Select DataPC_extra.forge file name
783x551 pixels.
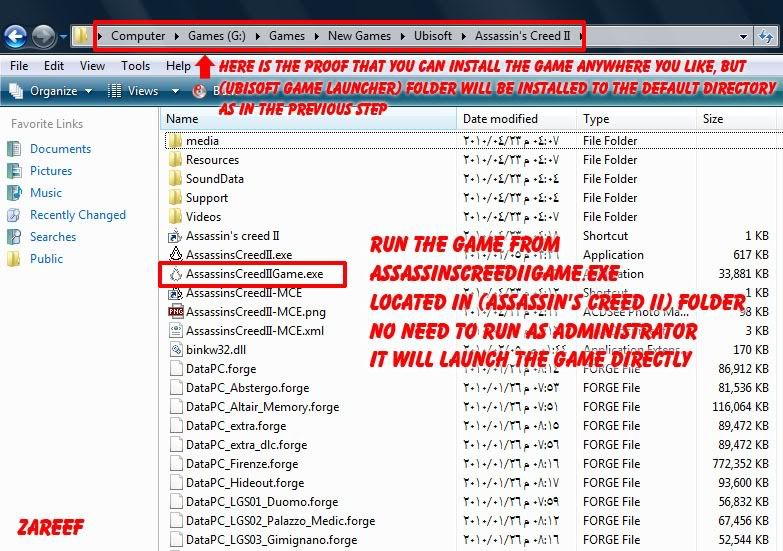click(236, 426)
